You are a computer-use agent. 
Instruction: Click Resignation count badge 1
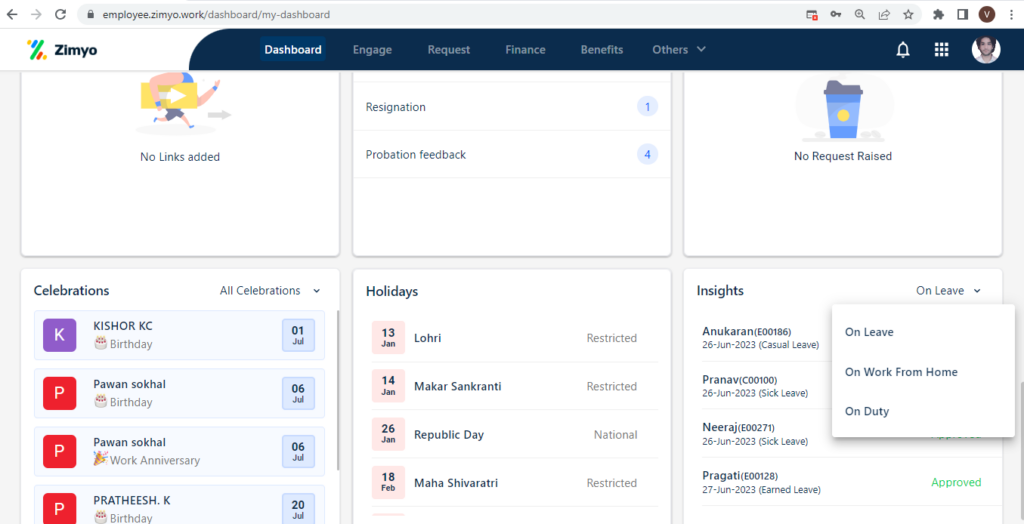coord(647,106)
